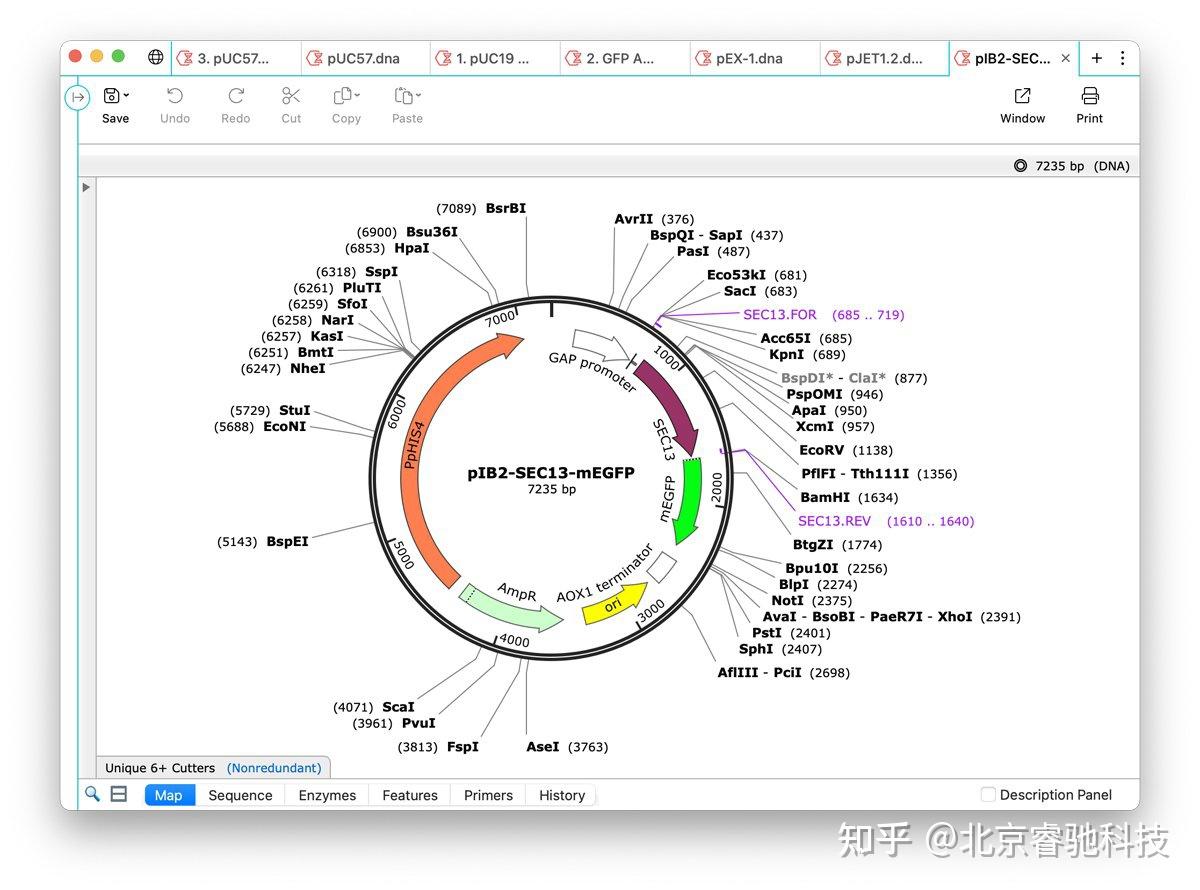Image resolution: width=1200 pixels, height=890 pixels.
Task: Click the magnifier search icon
Action: (92, 794)
